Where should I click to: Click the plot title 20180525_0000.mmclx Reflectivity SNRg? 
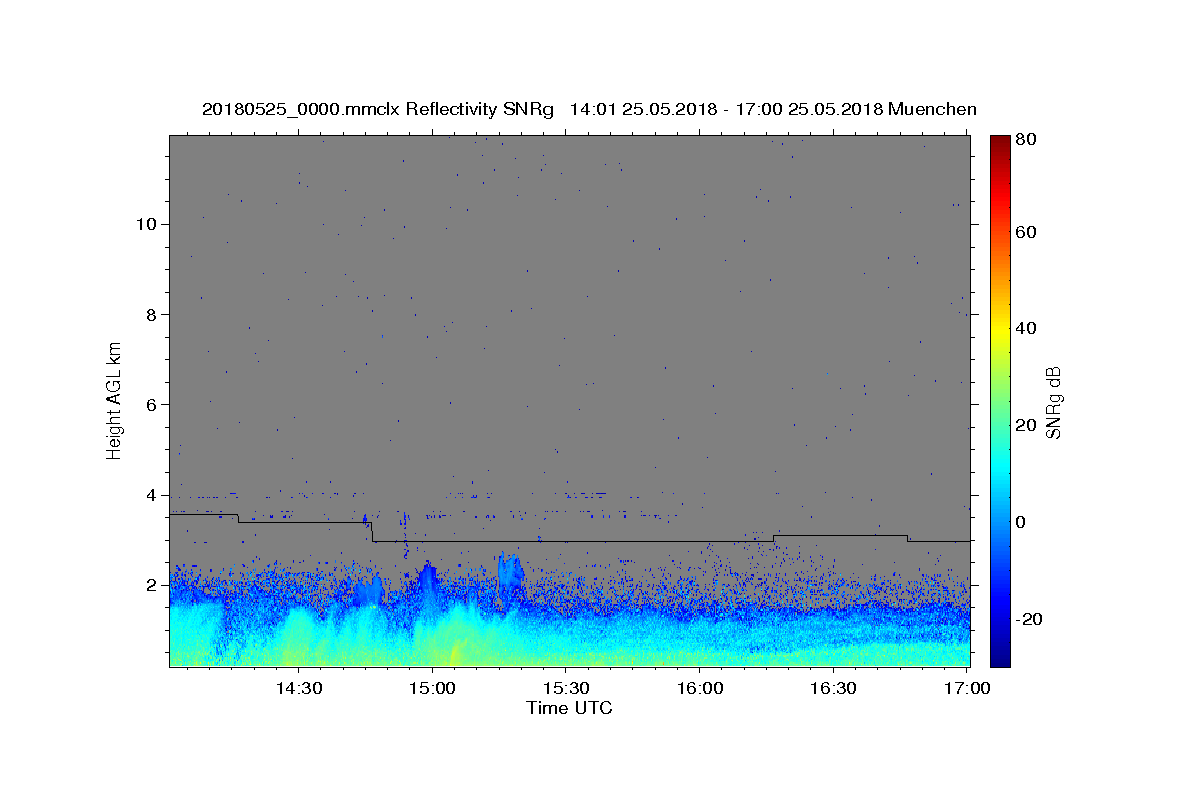coord(378,110)
